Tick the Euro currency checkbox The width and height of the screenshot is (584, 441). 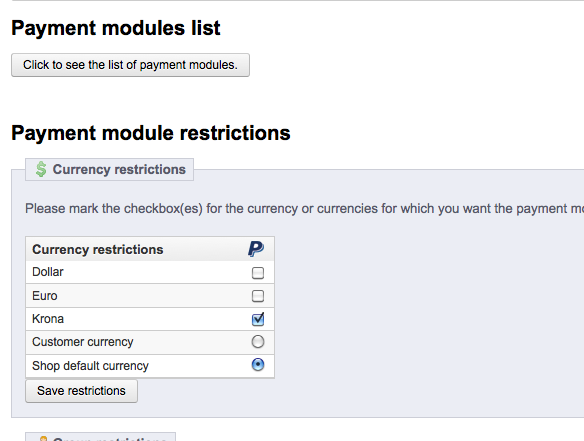[258, 296]
